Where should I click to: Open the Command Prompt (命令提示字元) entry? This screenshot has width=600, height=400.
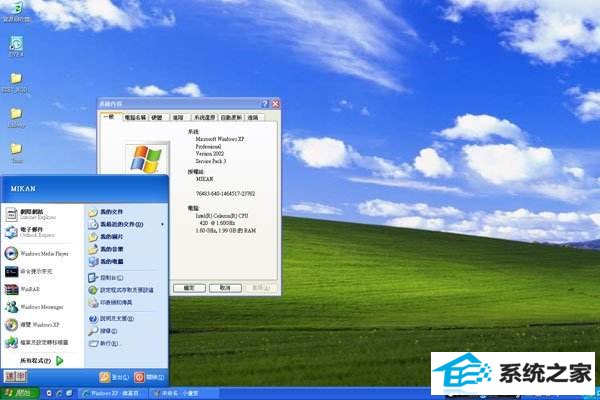[29, 271]
